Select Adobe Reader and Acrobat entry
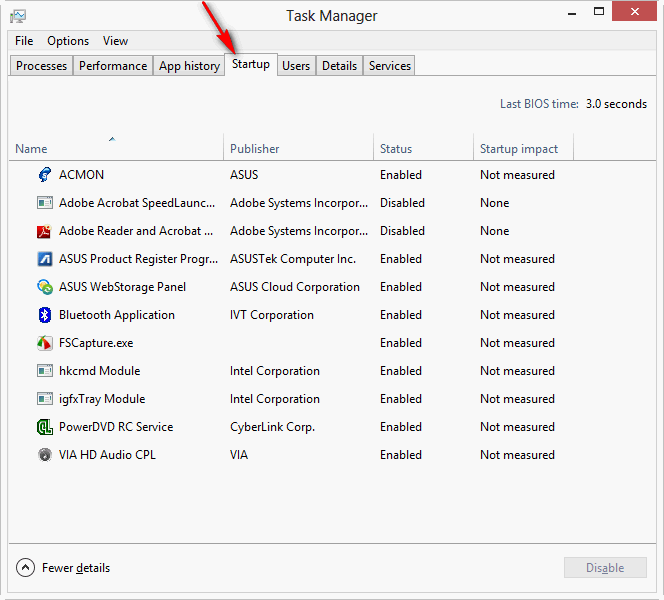The height and width of the screenshot is (600, 664). (136, 231)
